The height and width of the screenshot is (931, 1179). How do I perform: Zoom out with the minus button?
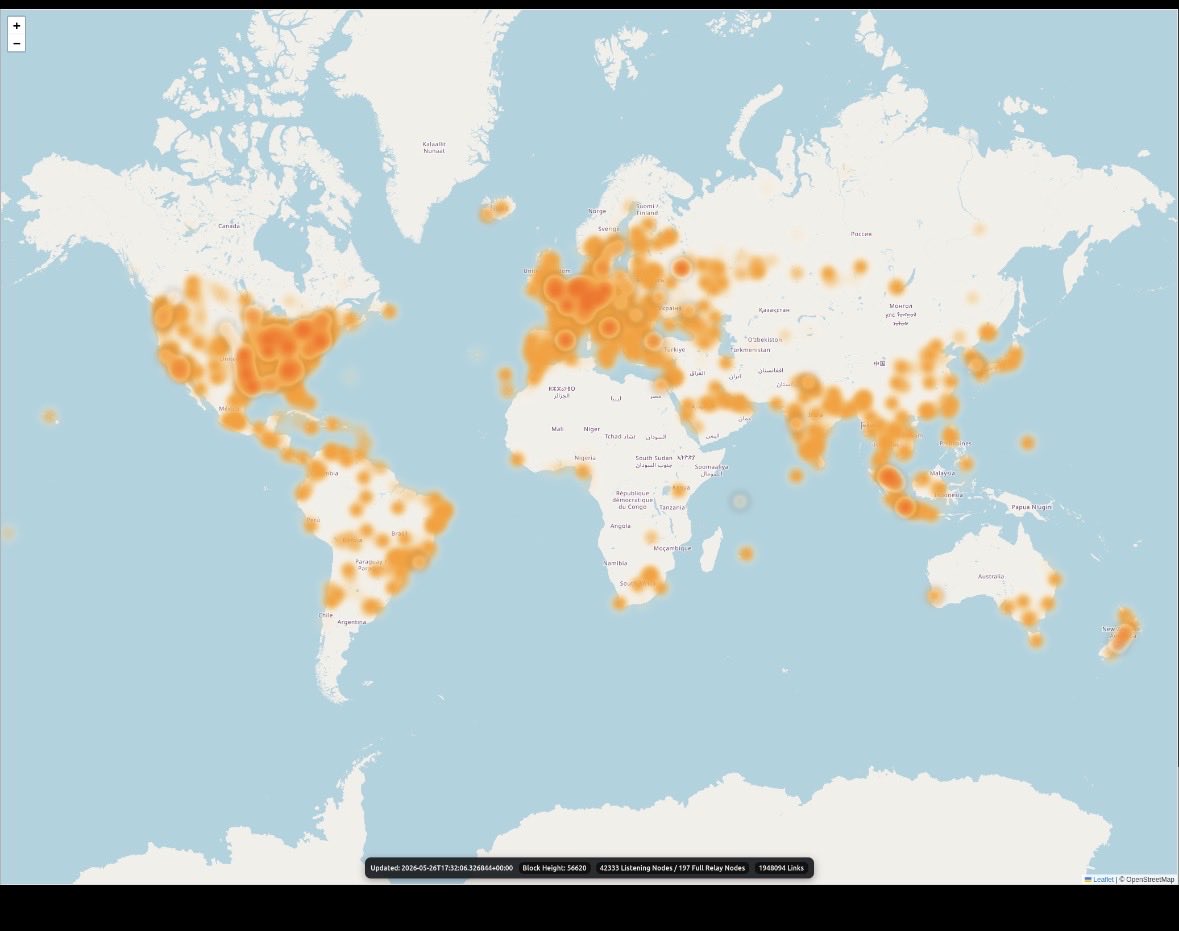(17, 44)
